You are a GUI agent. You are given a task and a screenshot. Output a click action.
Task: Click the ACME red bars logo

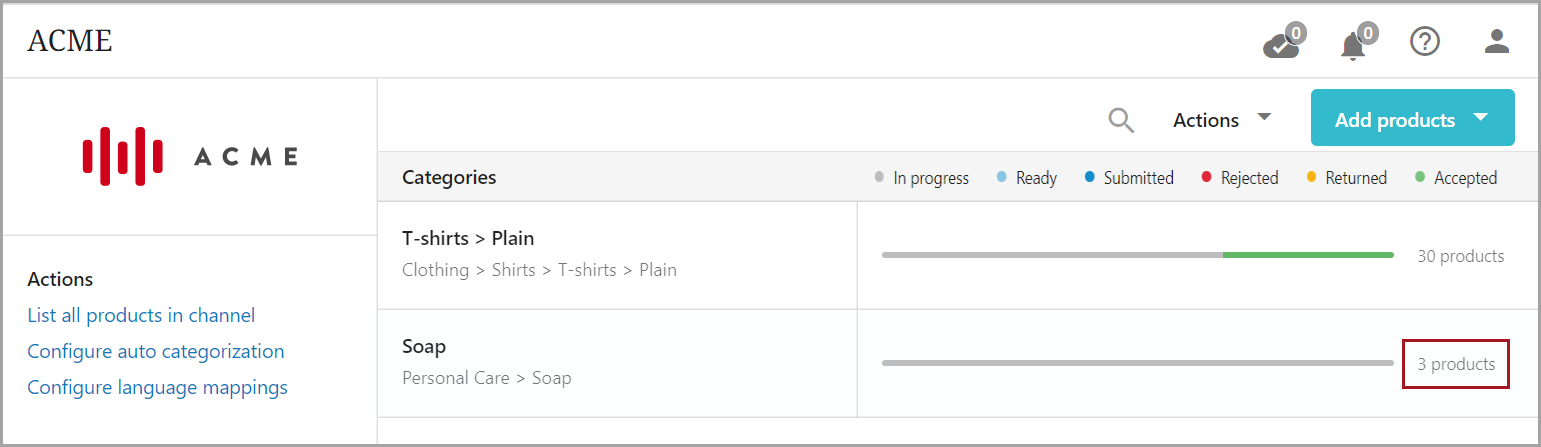pyautogui.click(x=123, y=156)
